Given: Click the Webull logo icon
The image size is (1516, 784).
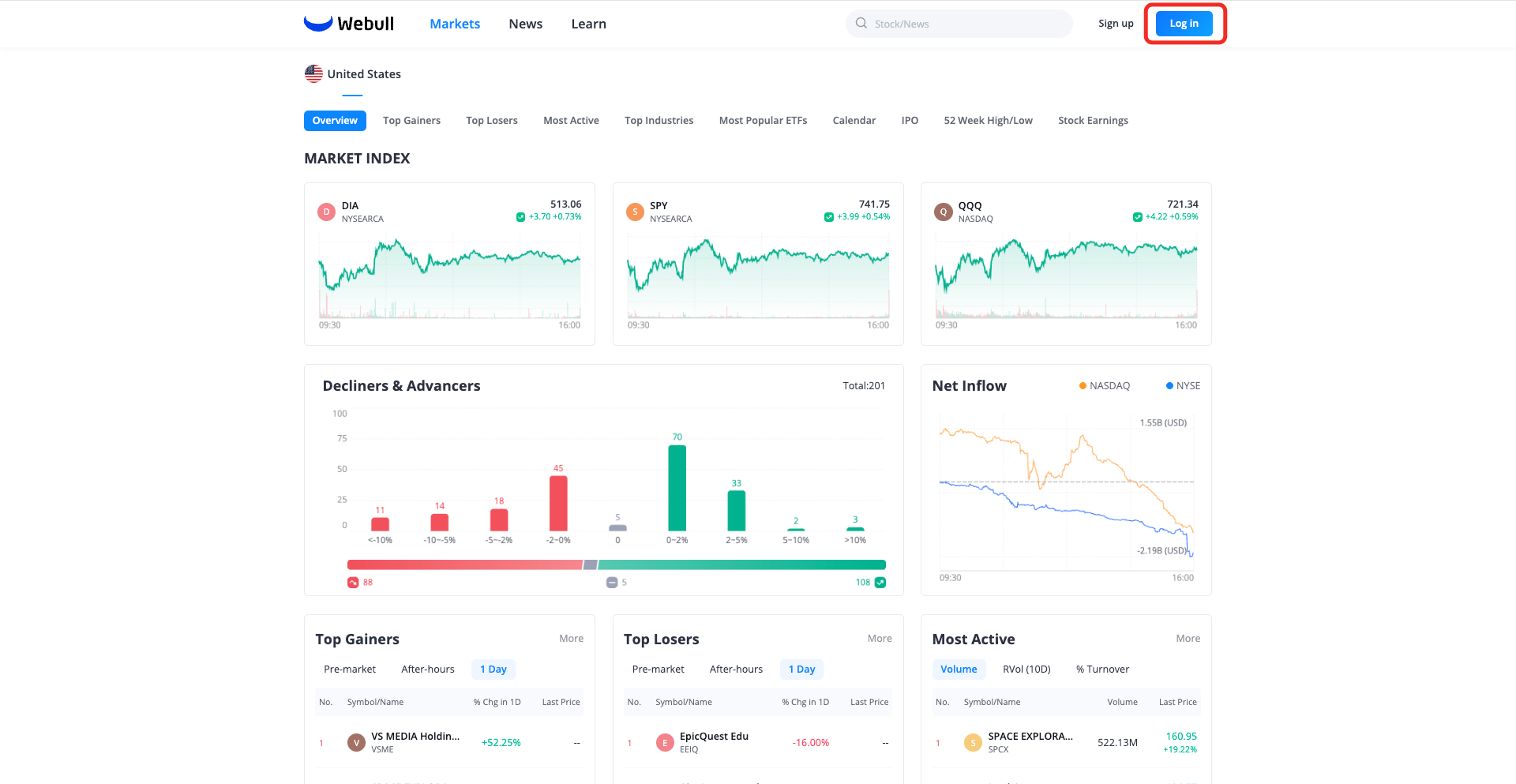Looking at the screenshot, I should (x=318, y=23).
